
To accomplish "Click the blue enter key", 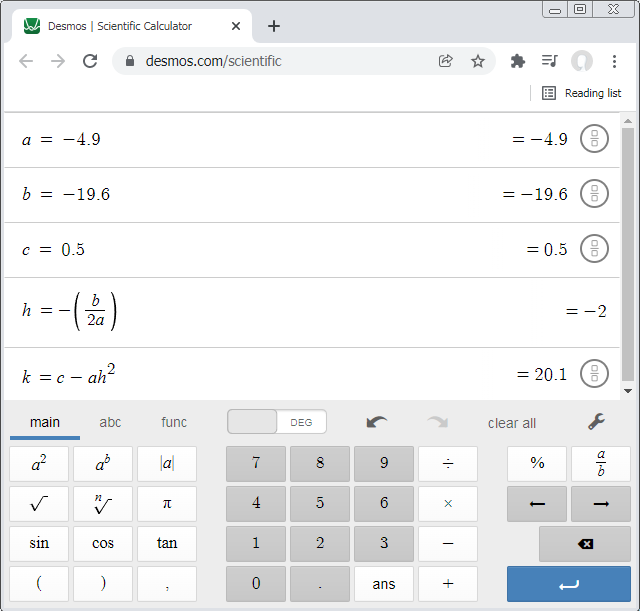I will point(569,584).
